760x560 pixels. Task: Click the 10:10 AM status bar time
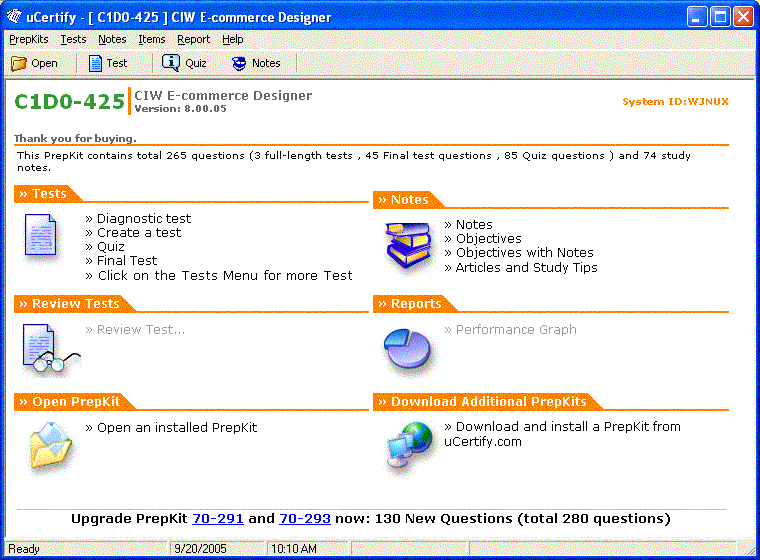294,549
